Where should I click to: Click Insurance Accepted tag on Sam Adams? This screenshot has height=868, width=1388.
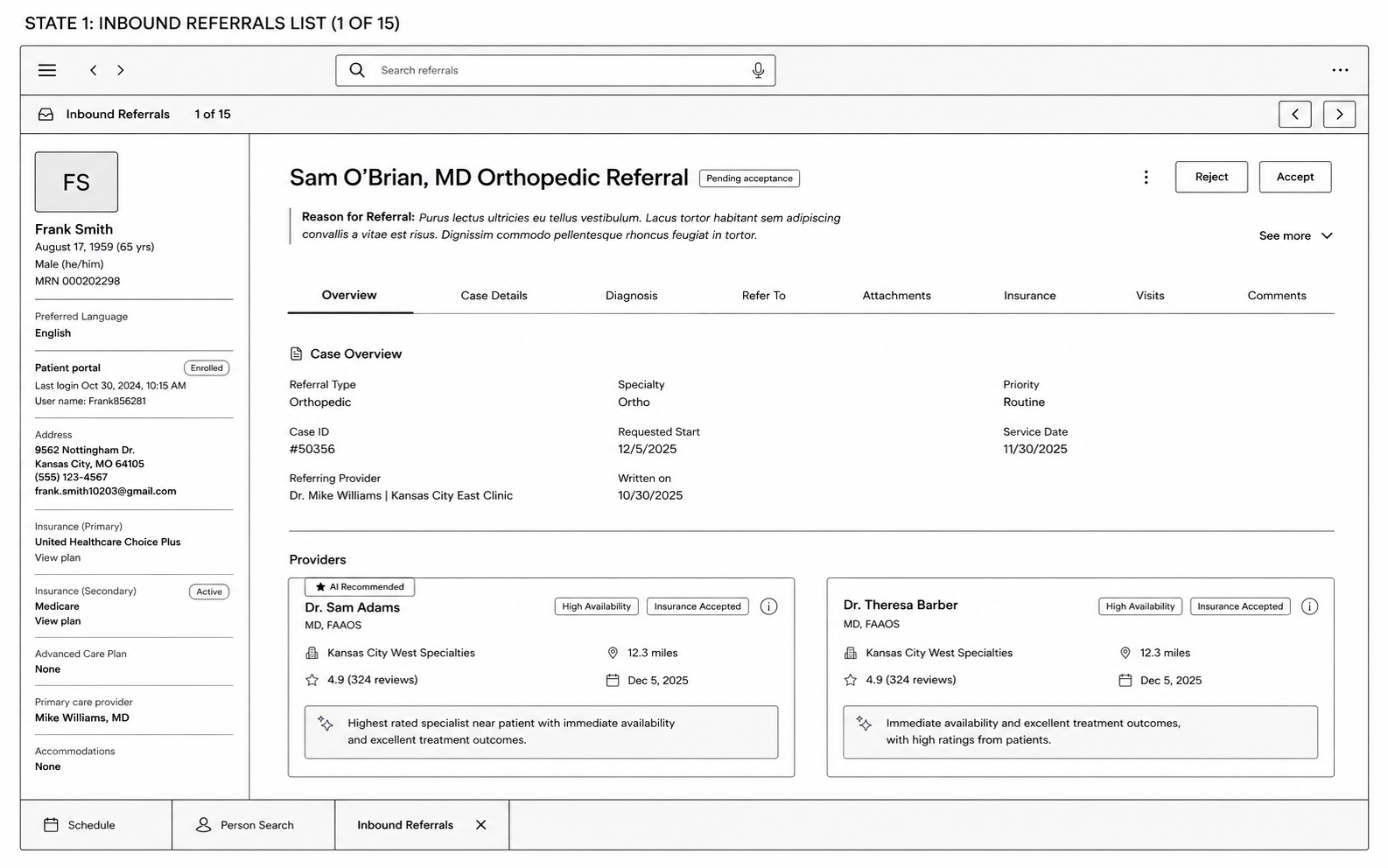point(698,606)
